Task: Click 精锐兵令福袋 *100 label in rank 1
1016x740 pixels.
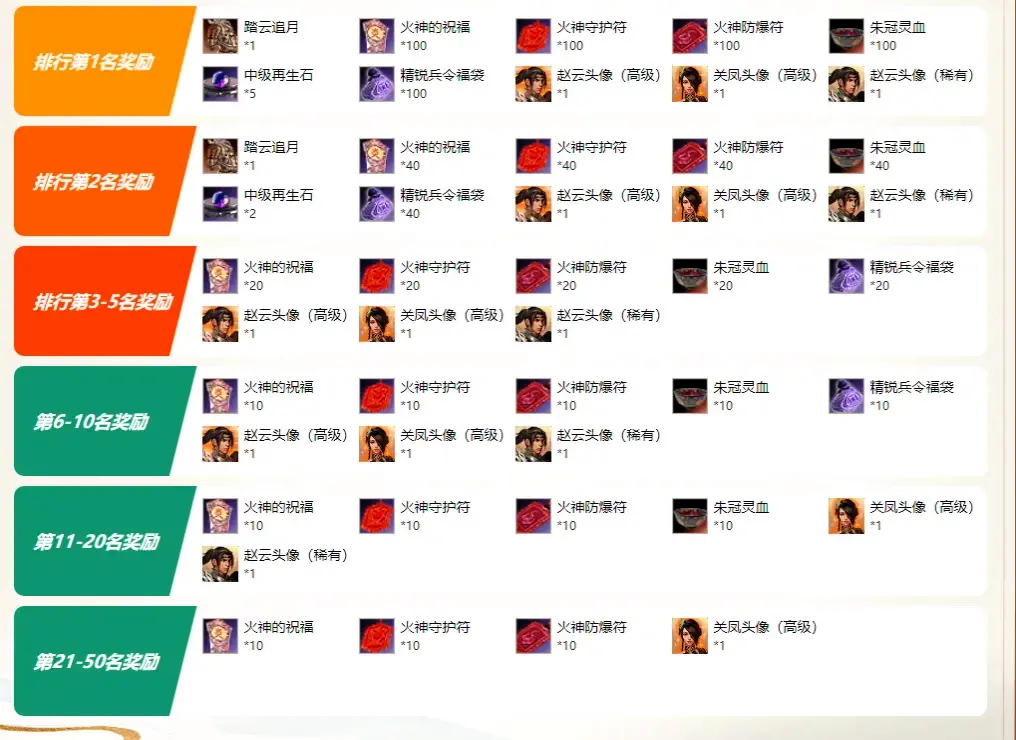Action: click(442, 84)
